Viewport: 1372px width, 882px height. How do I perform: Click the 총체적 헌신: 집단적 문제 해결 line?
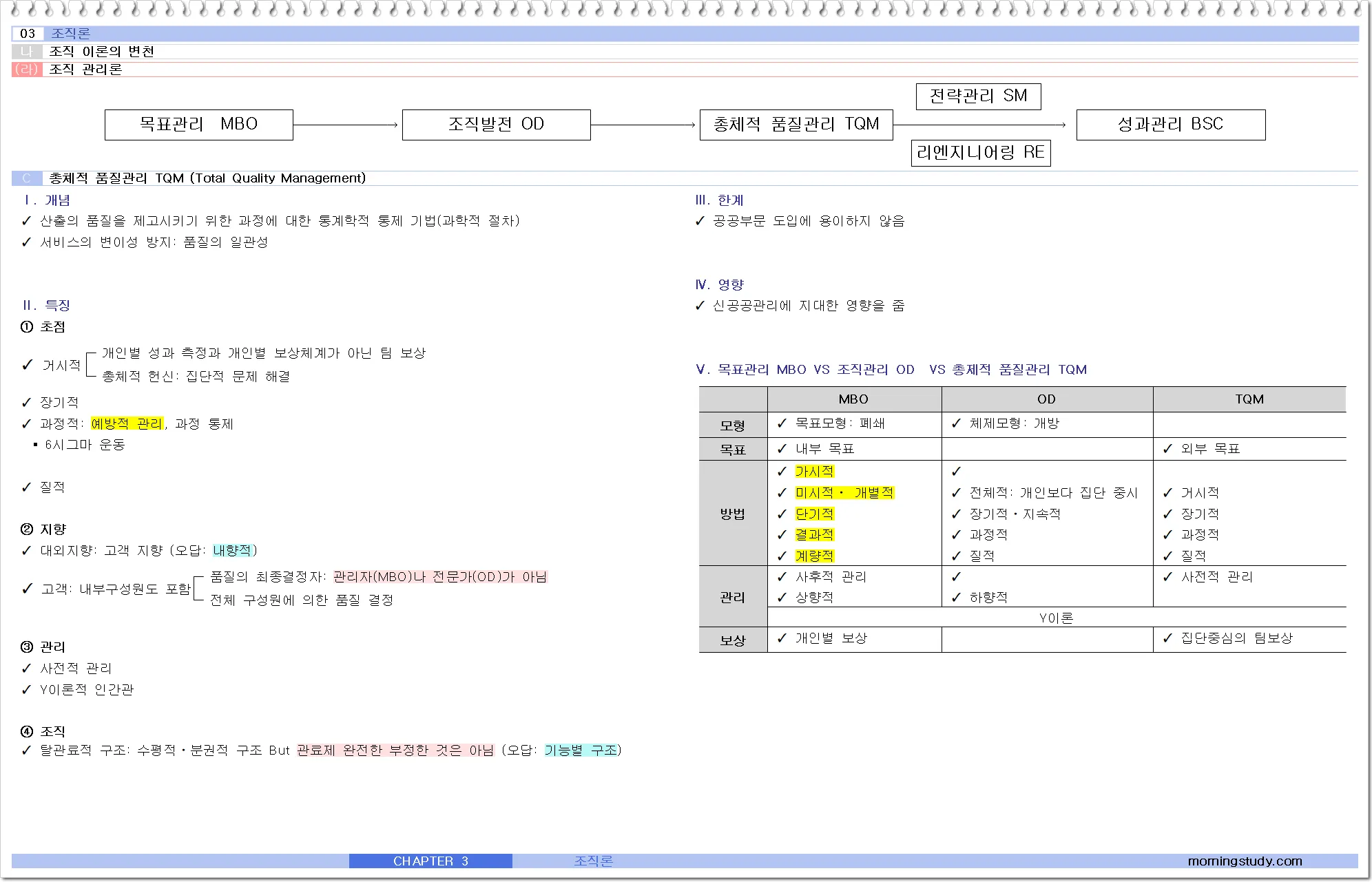click(x=196, y=377)
